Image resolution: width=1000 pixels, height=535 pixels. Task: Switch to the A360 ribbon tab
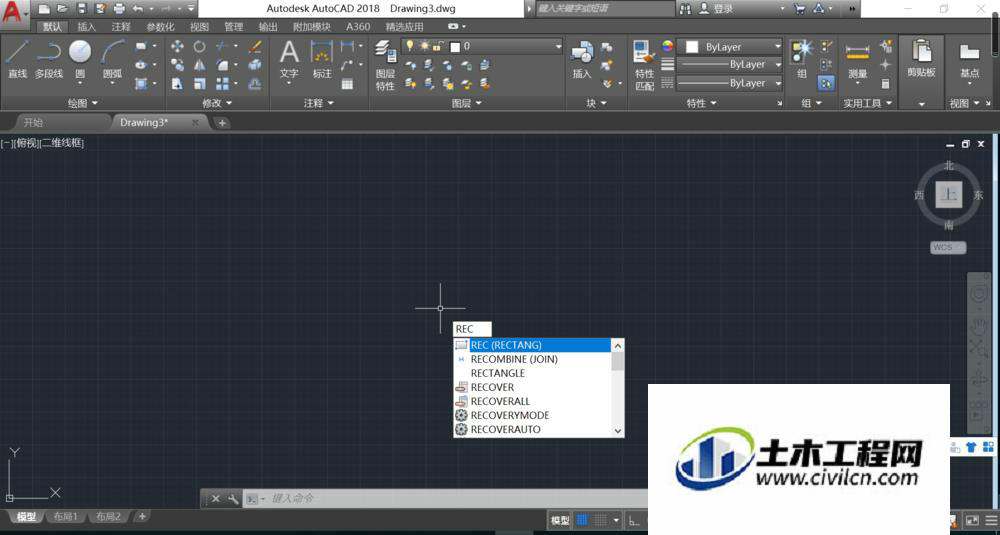point(358,27)
